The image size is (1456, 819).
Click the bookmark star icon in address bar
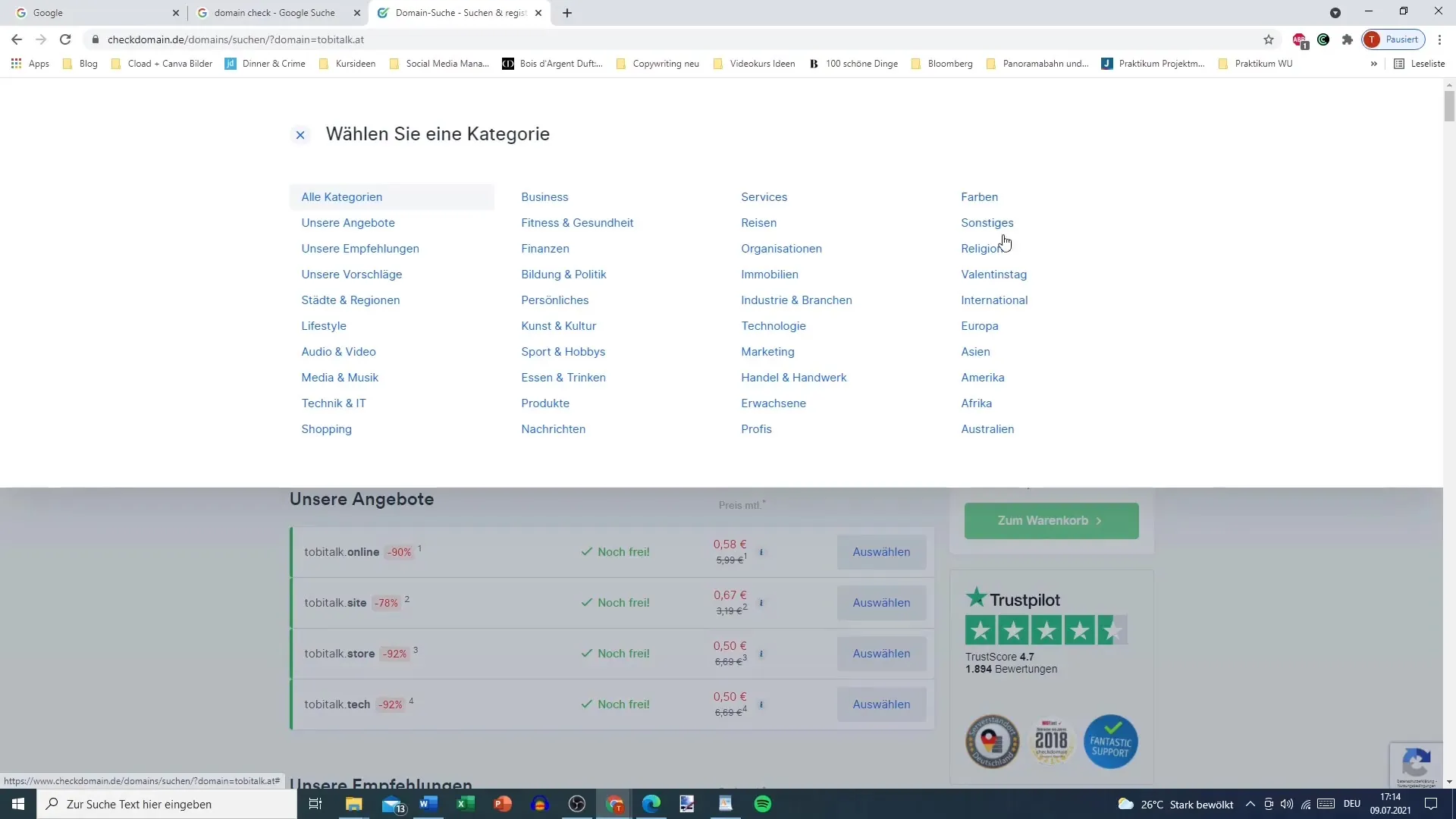pos(1267,39)
